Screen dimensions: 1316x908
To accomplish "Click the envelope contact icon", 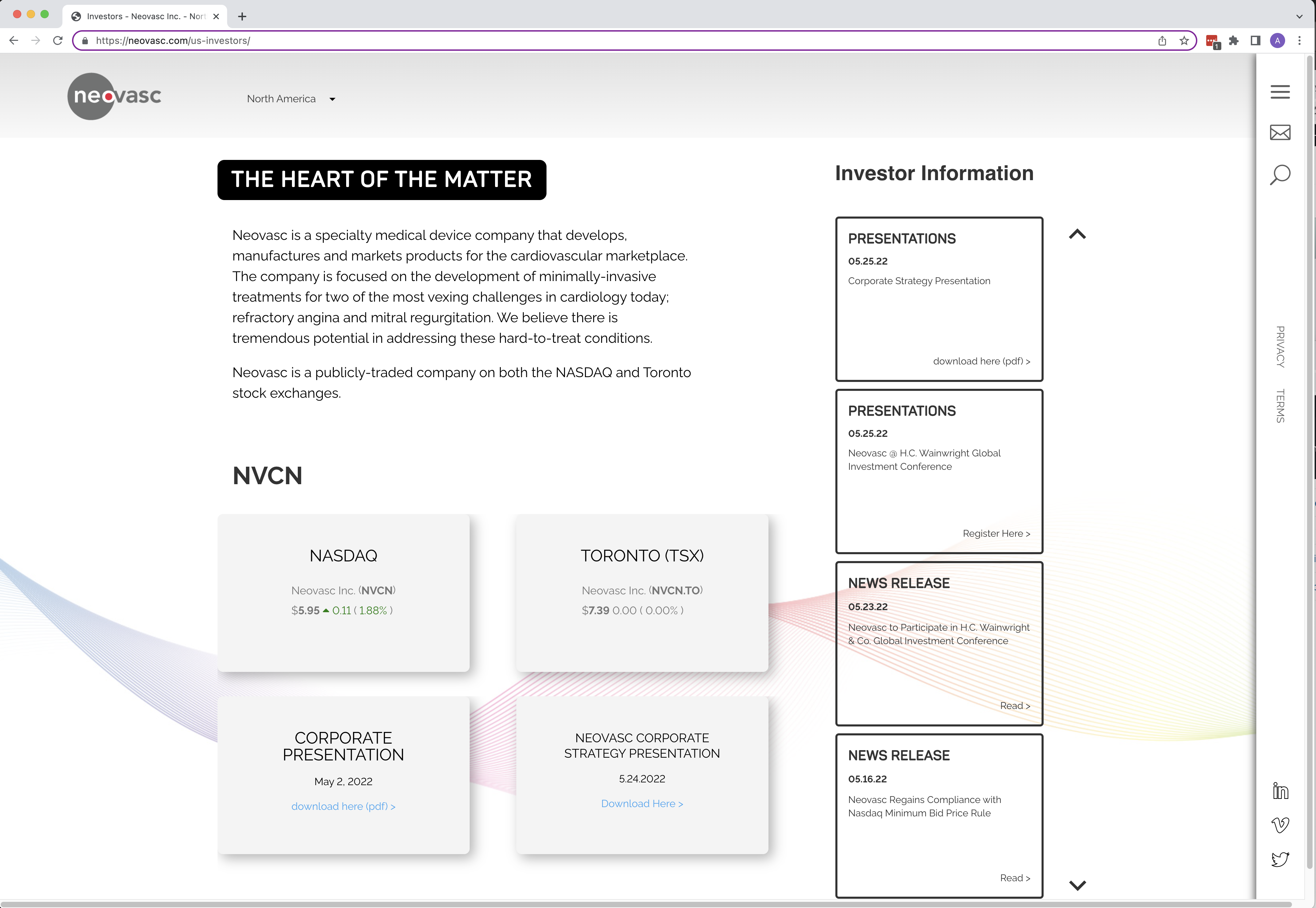I will (x=1280, y=132).
